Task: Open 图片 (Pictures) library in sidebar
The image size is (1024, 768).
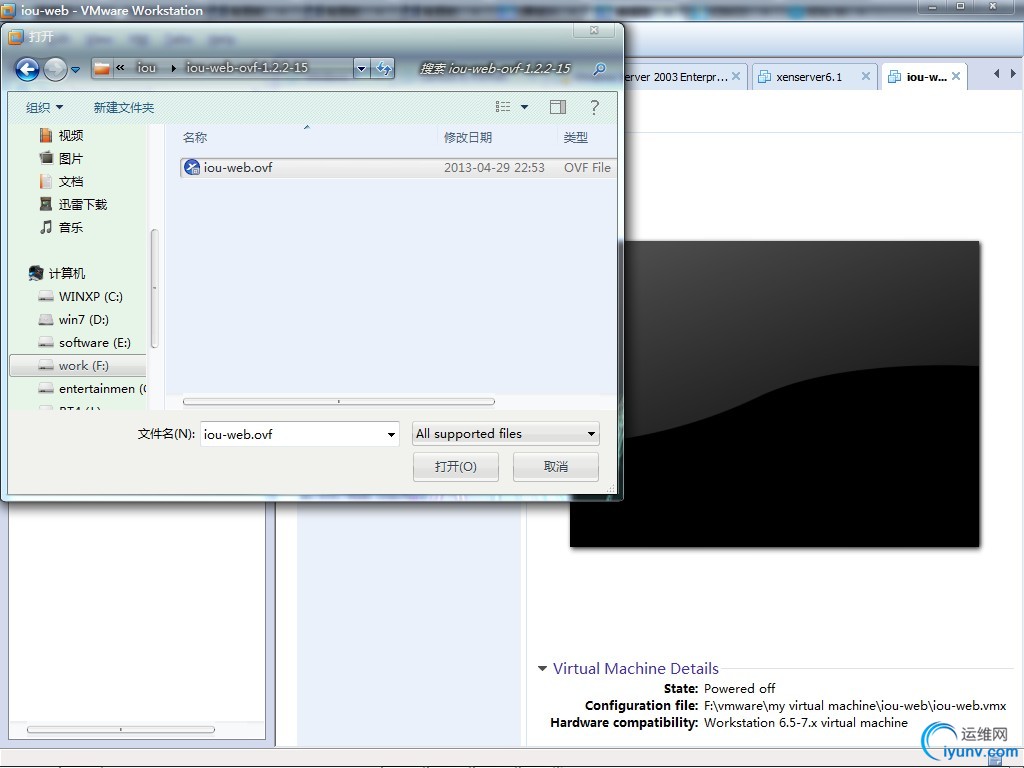Action: [62, 158]
